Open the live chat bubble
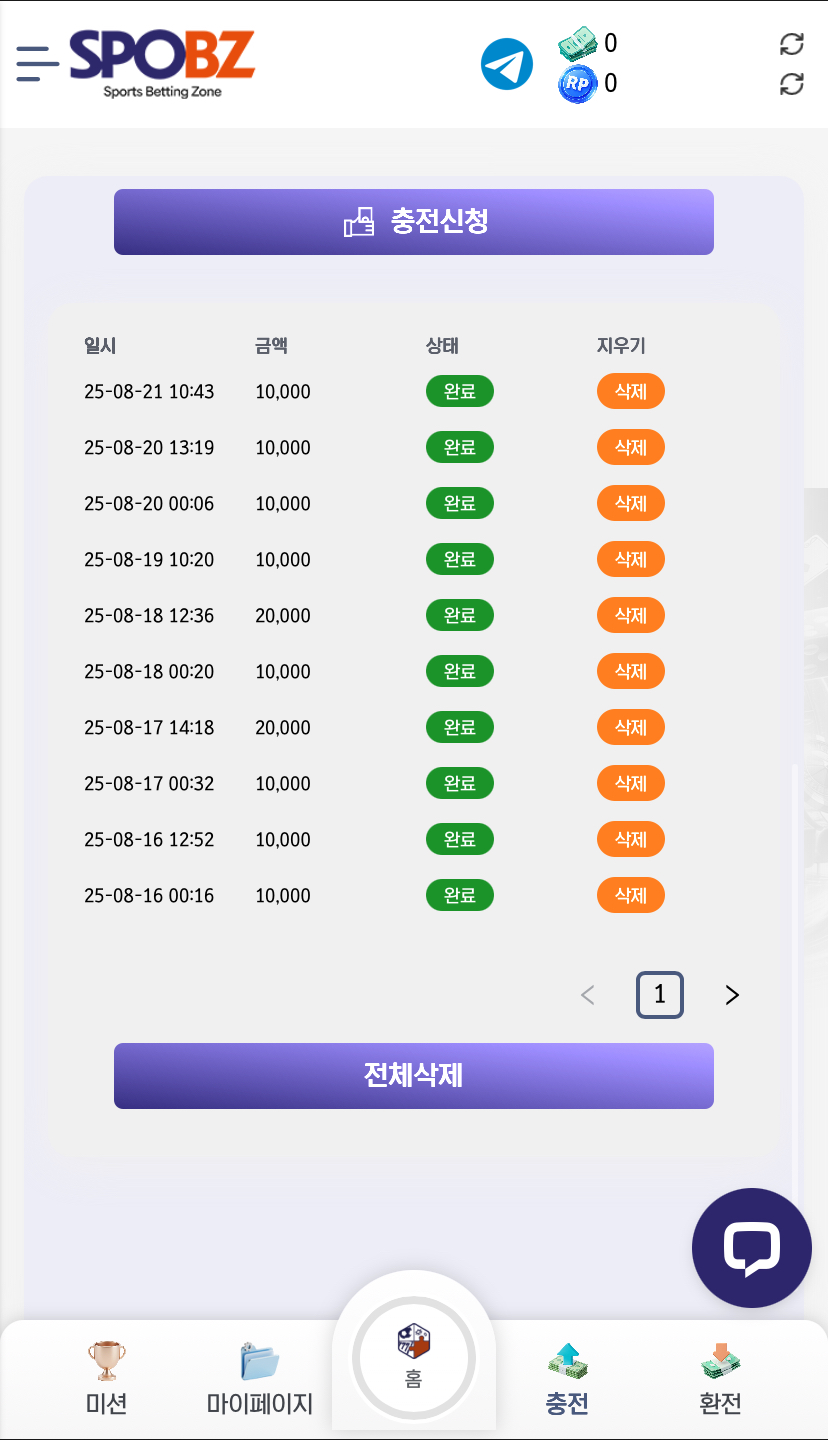828x1440 pixels. [x=751, y=1247]
